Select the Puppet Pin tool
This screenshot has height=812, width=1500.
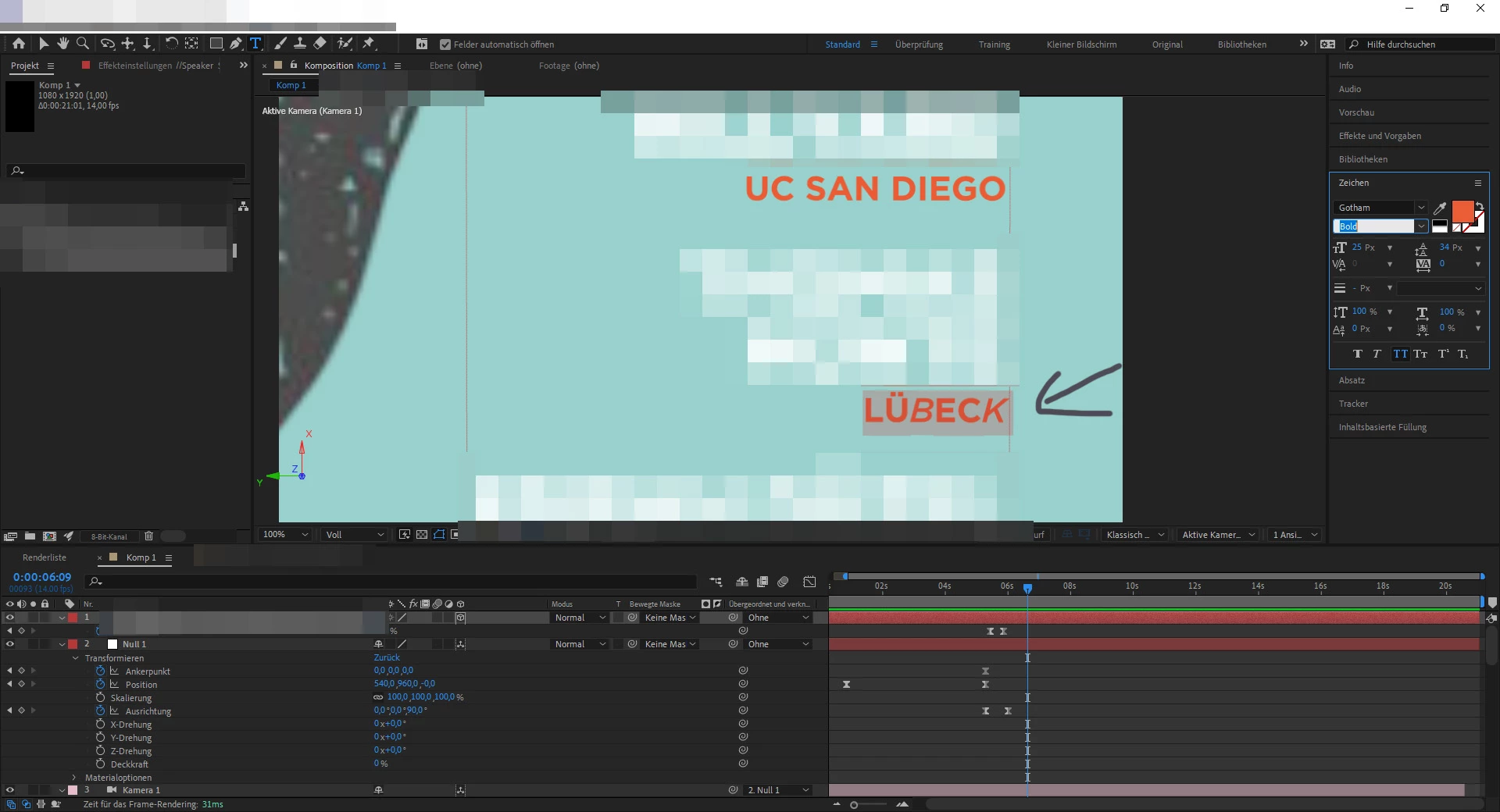[369, 44]
